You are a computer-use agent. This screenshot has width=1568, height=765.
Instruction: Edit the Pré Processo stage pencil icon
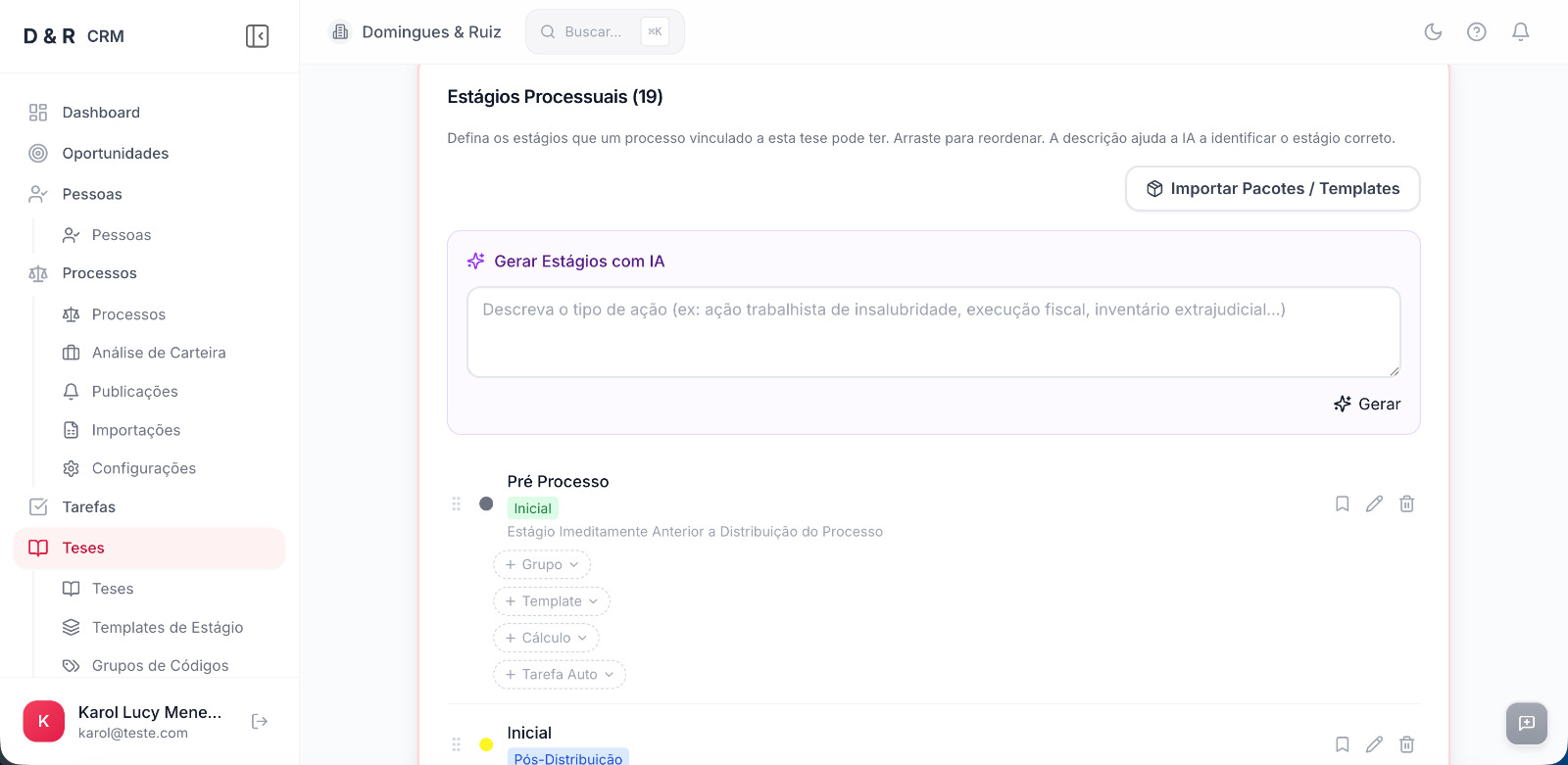coord(1375,503)
